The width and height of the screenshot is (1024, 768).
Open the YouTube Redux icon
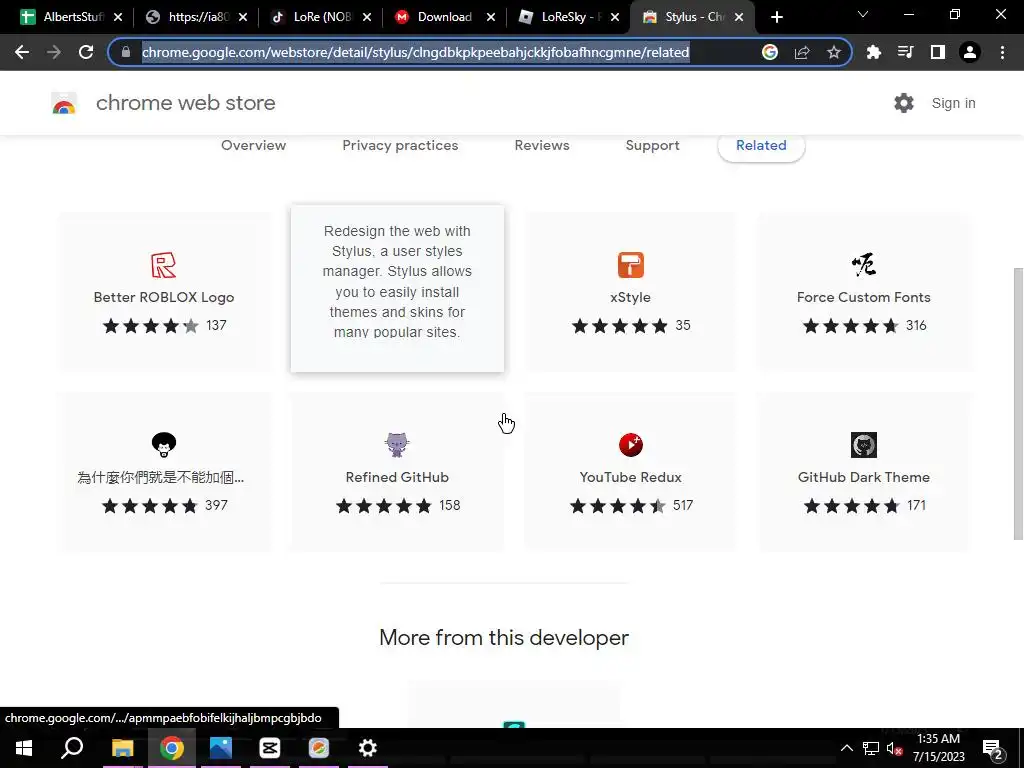click(631, 445)
